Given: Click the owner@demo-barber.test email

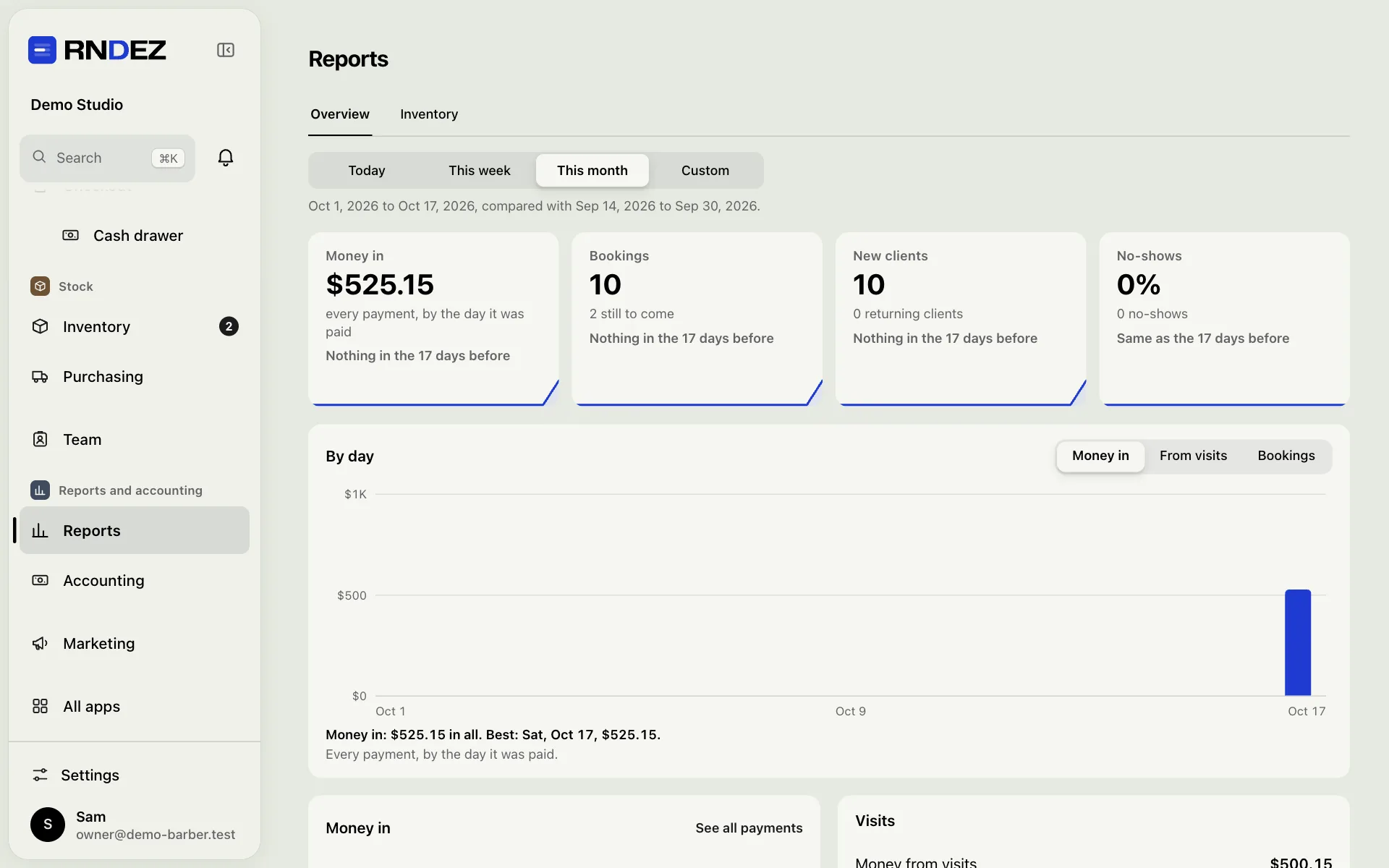Looking at the screenshot, I should pyautogui.click(x=156, y=834).
